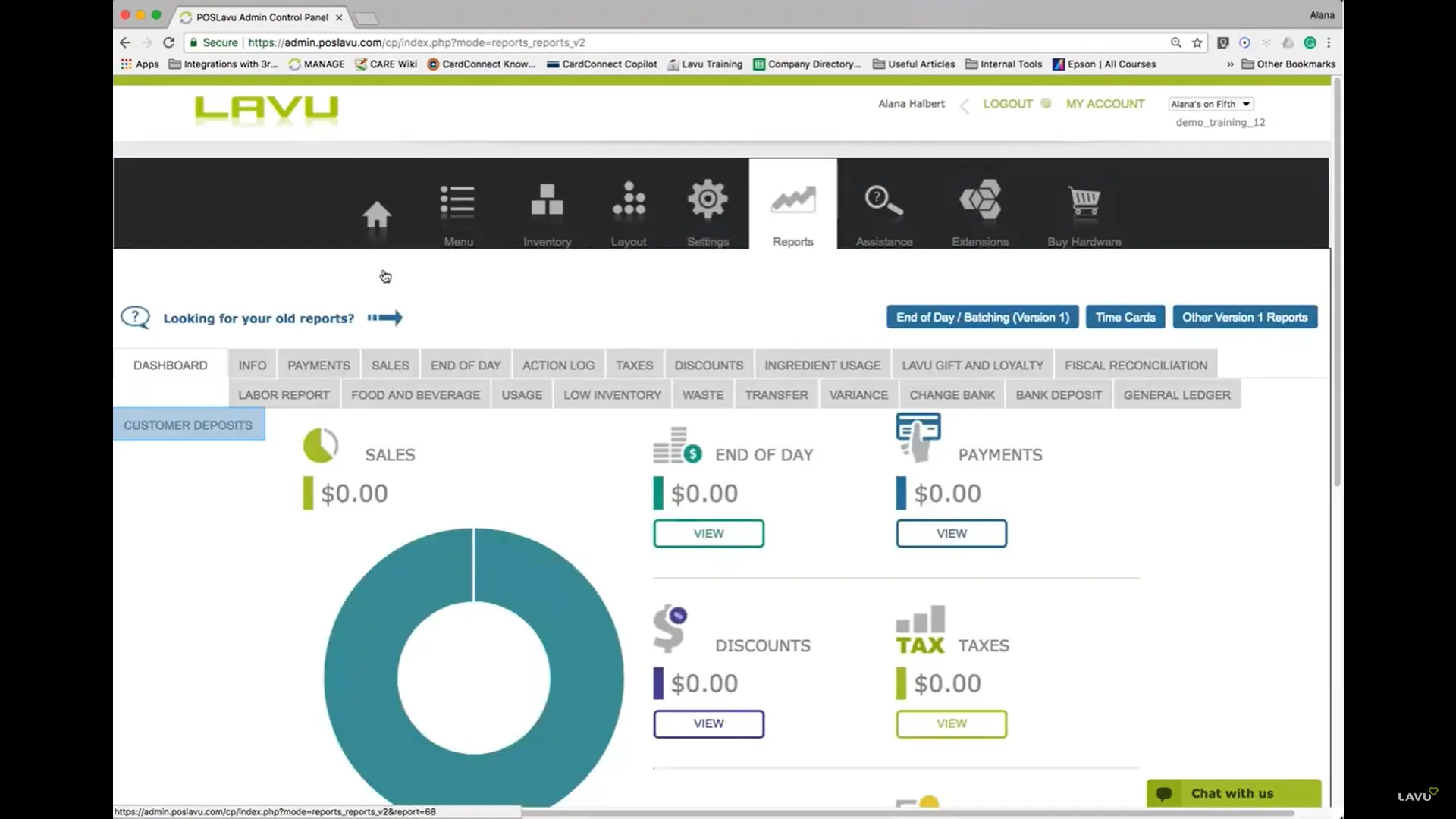The width and height of the screenshot is (1456, 819).
Task: Open the Useful Articles bookmark folder
Action: click(914, 64)
